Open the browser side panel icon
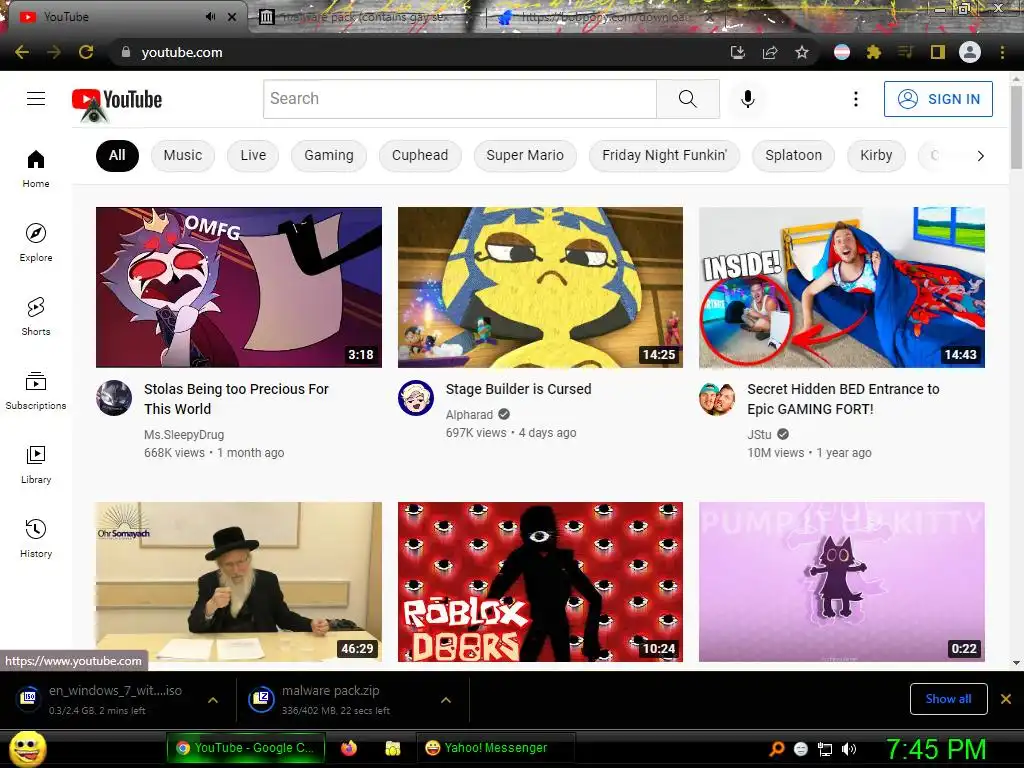The image size is (1024, 768). point(938,52)
